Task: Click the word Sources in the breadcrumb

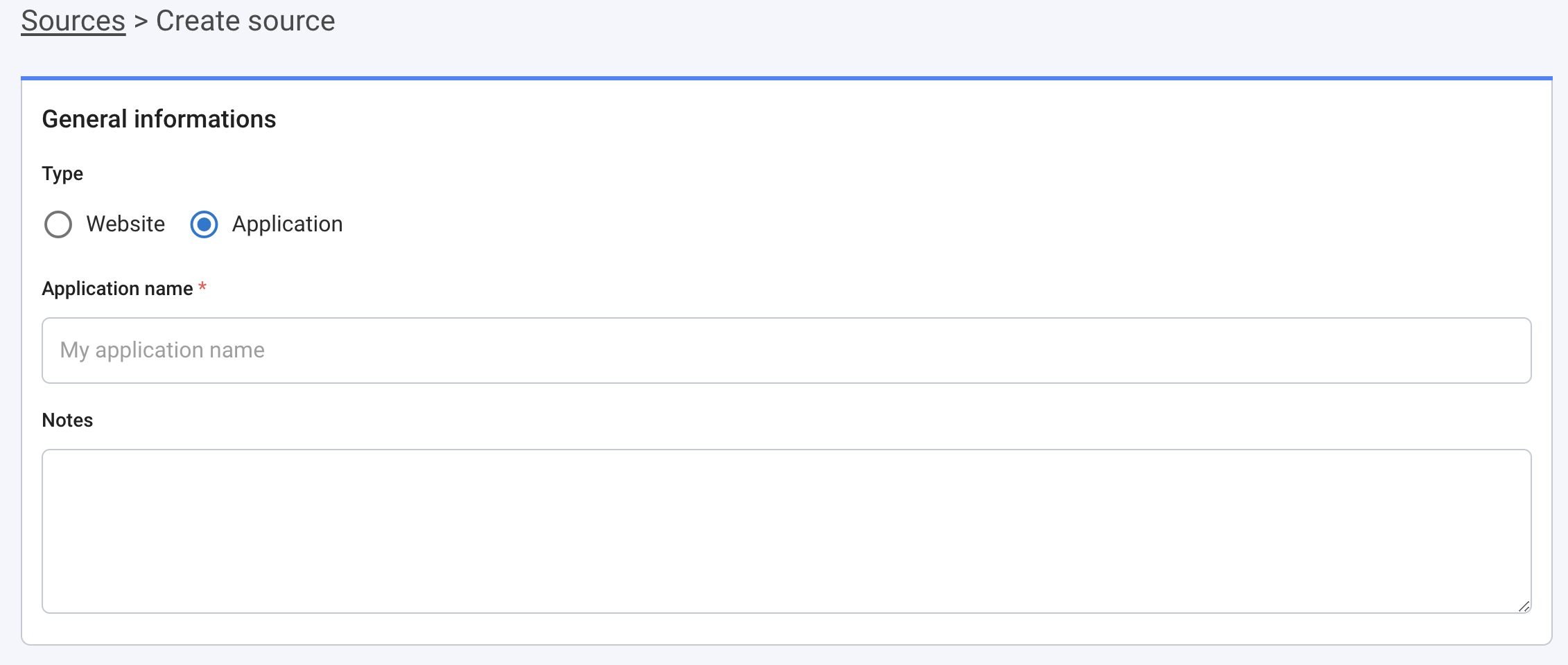Action: click(73, 21)
